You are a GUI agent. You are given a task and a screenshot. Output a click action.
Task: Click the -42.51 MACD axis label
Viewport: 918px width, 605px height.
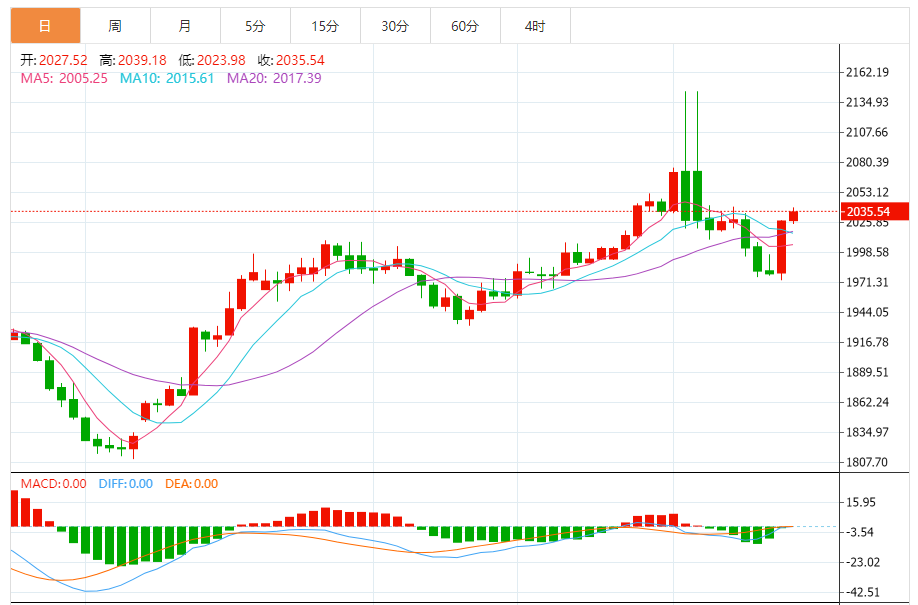863,592
